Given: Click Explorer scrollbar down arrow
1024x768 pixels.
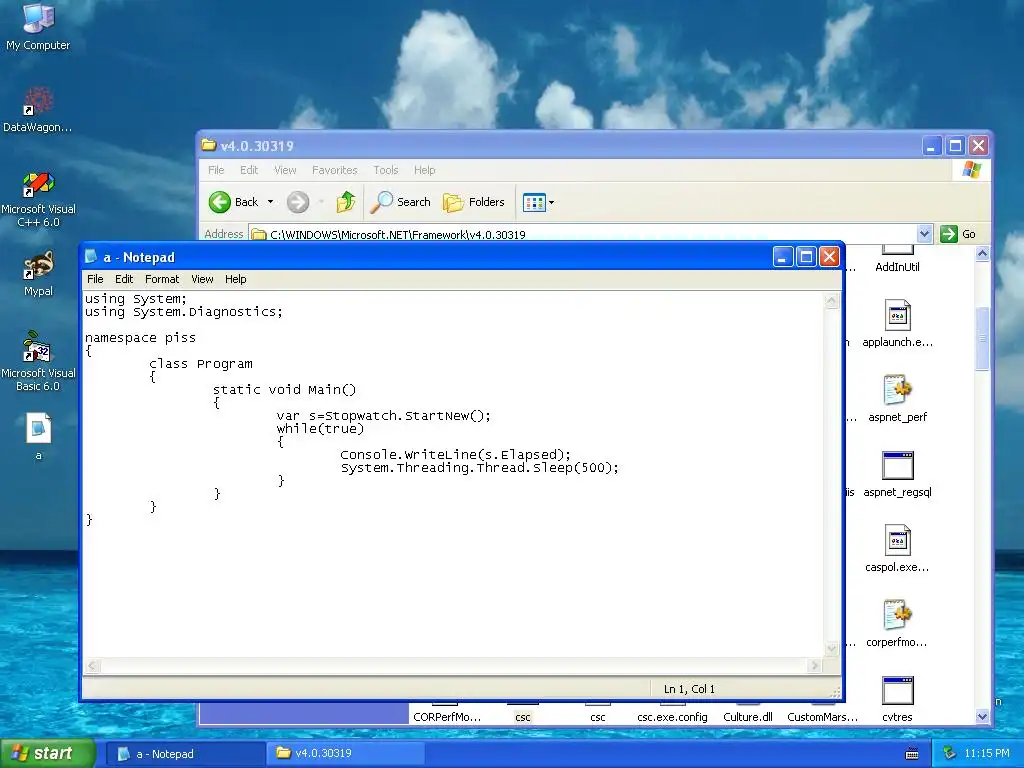Looking at the screenshot, I should tap(982, 716).
